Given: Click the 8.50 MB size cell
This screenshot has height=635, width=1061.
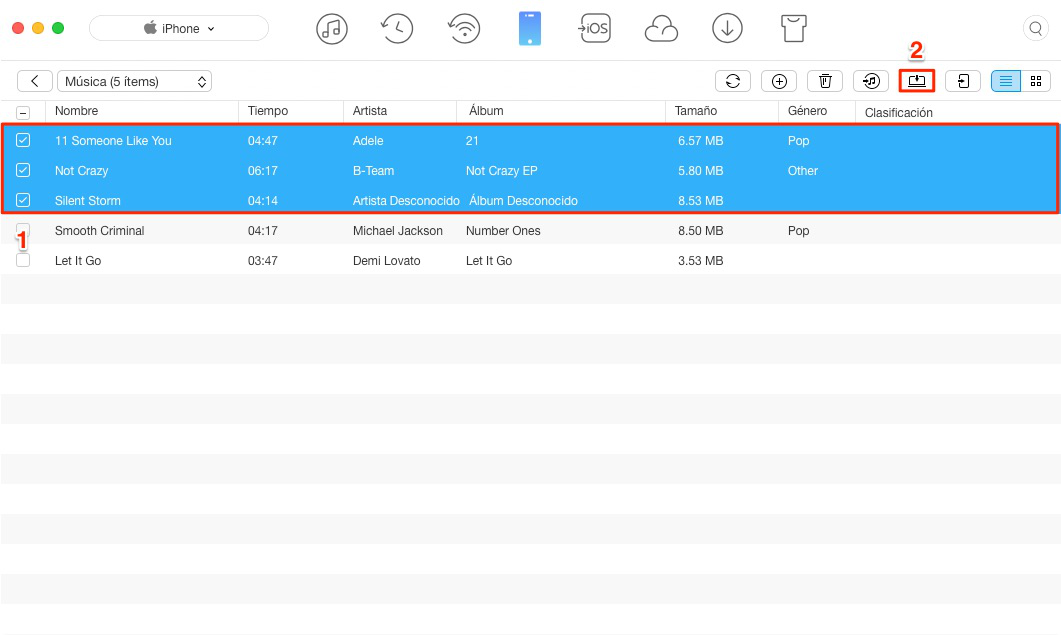Looking at the screenshot, I should [x=700, y=231].
